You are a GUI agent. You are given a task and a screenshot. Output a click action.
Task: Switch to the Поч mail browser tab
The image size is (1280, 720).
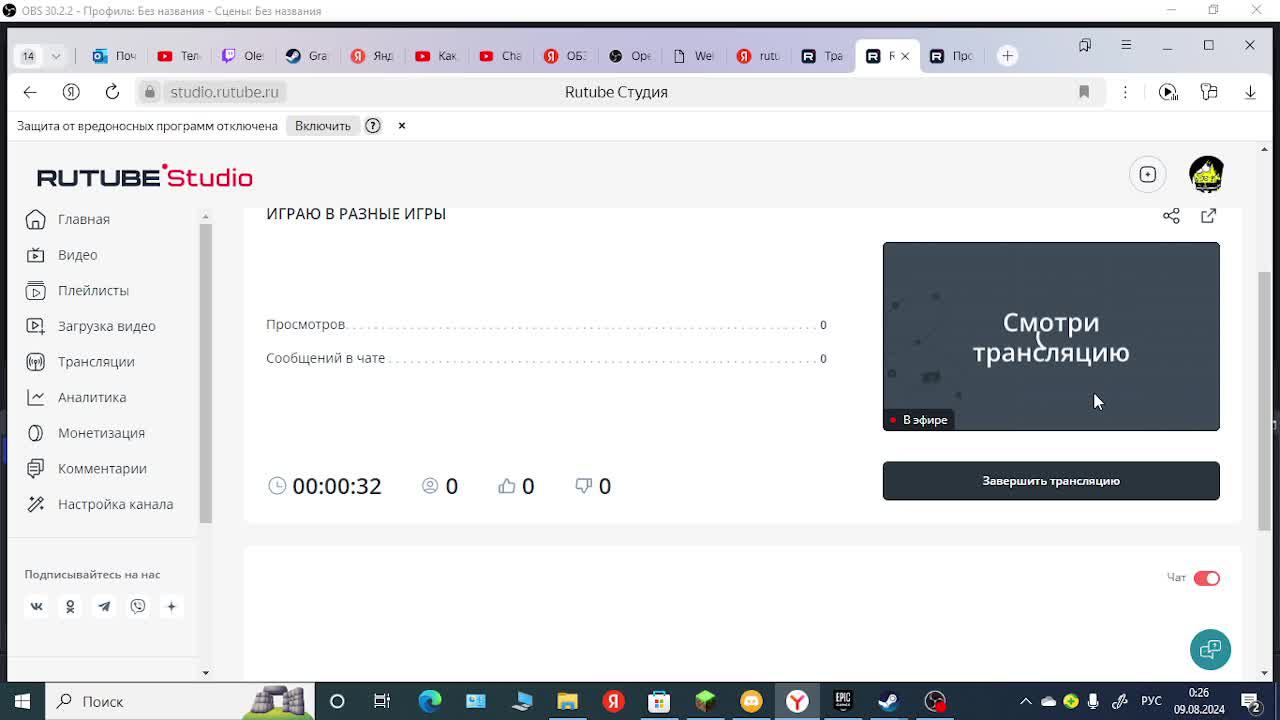tap(115, 56)
